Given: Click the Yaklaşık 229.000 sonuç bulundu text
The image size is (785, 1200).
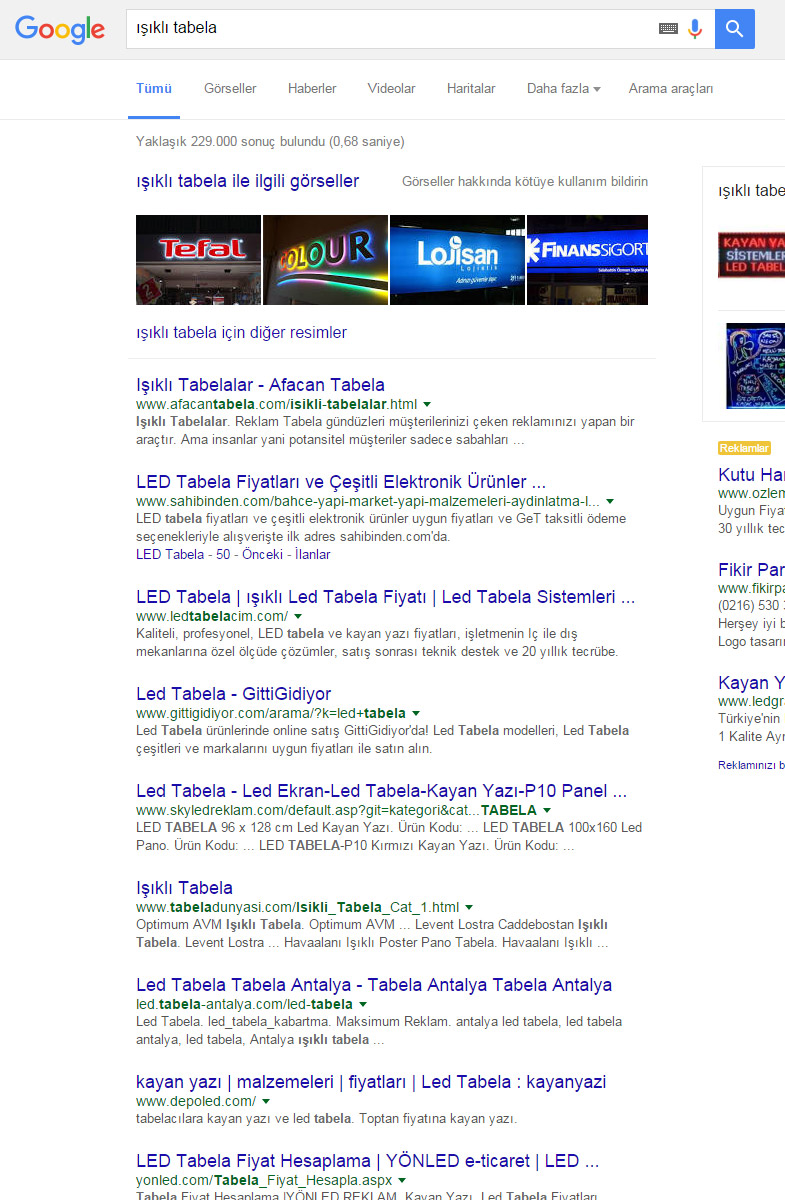Looking at the screenshot, I should (270, 142).
